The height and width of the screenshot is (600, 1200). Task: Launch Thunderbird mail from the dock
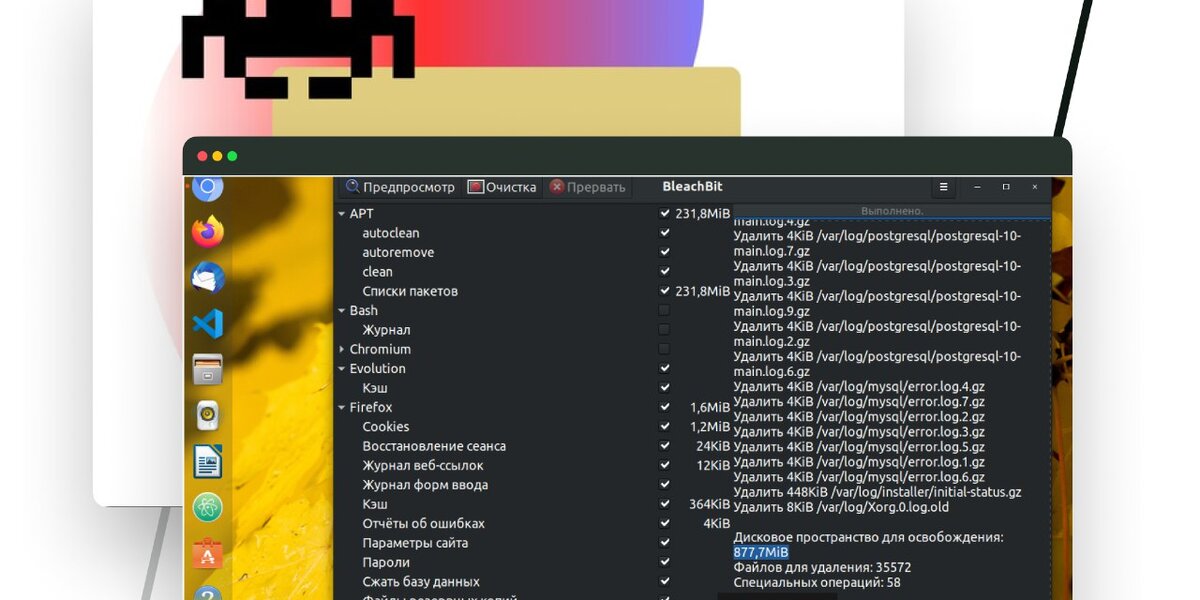208,278
